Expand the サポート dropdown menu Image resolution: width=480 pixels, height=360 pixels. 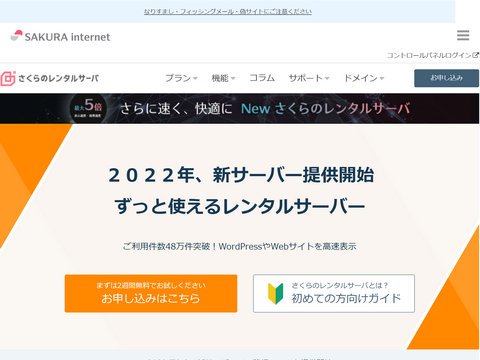click(309, 78)
